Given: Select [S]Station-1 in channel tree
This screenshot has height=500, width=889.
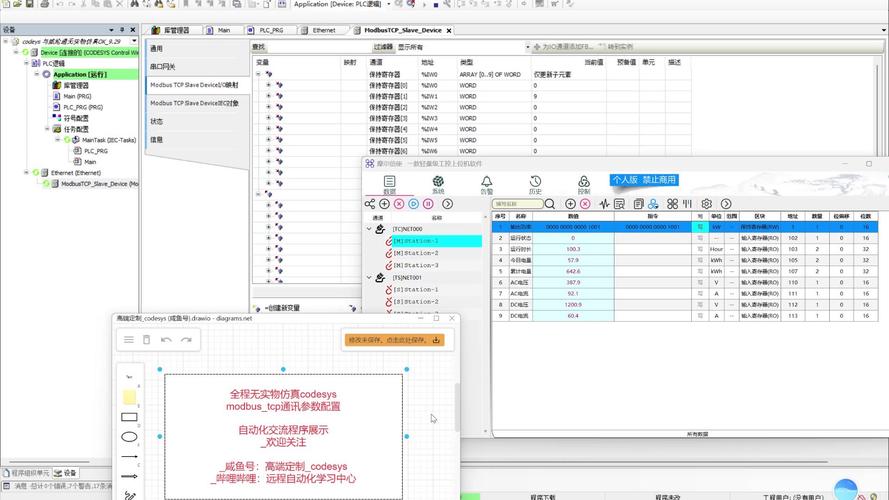Looking at the screenshot, I should pos(416,290).
